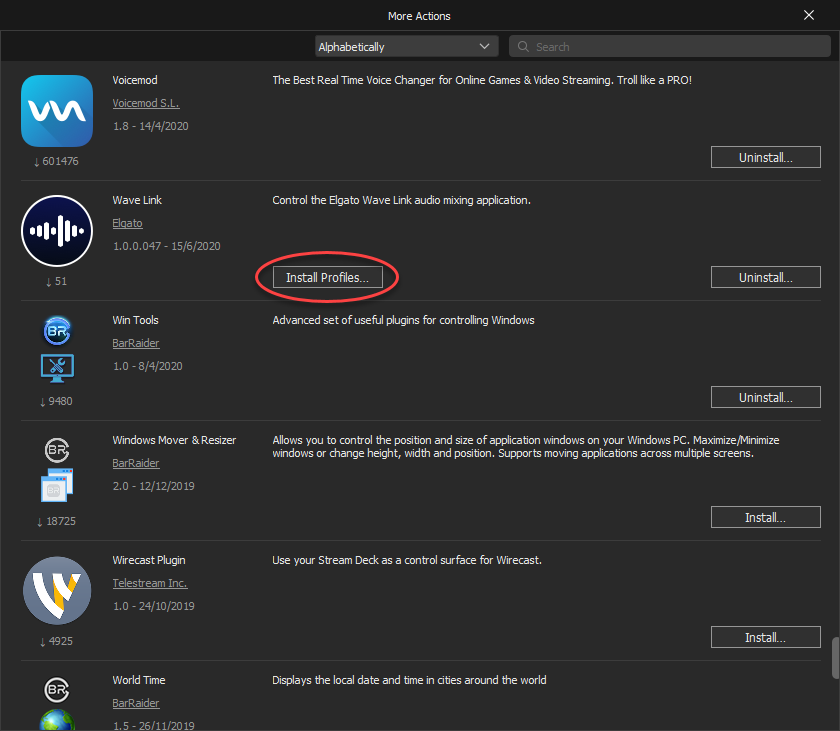Click the World Time BR logo icon

[x=57, y=690]
